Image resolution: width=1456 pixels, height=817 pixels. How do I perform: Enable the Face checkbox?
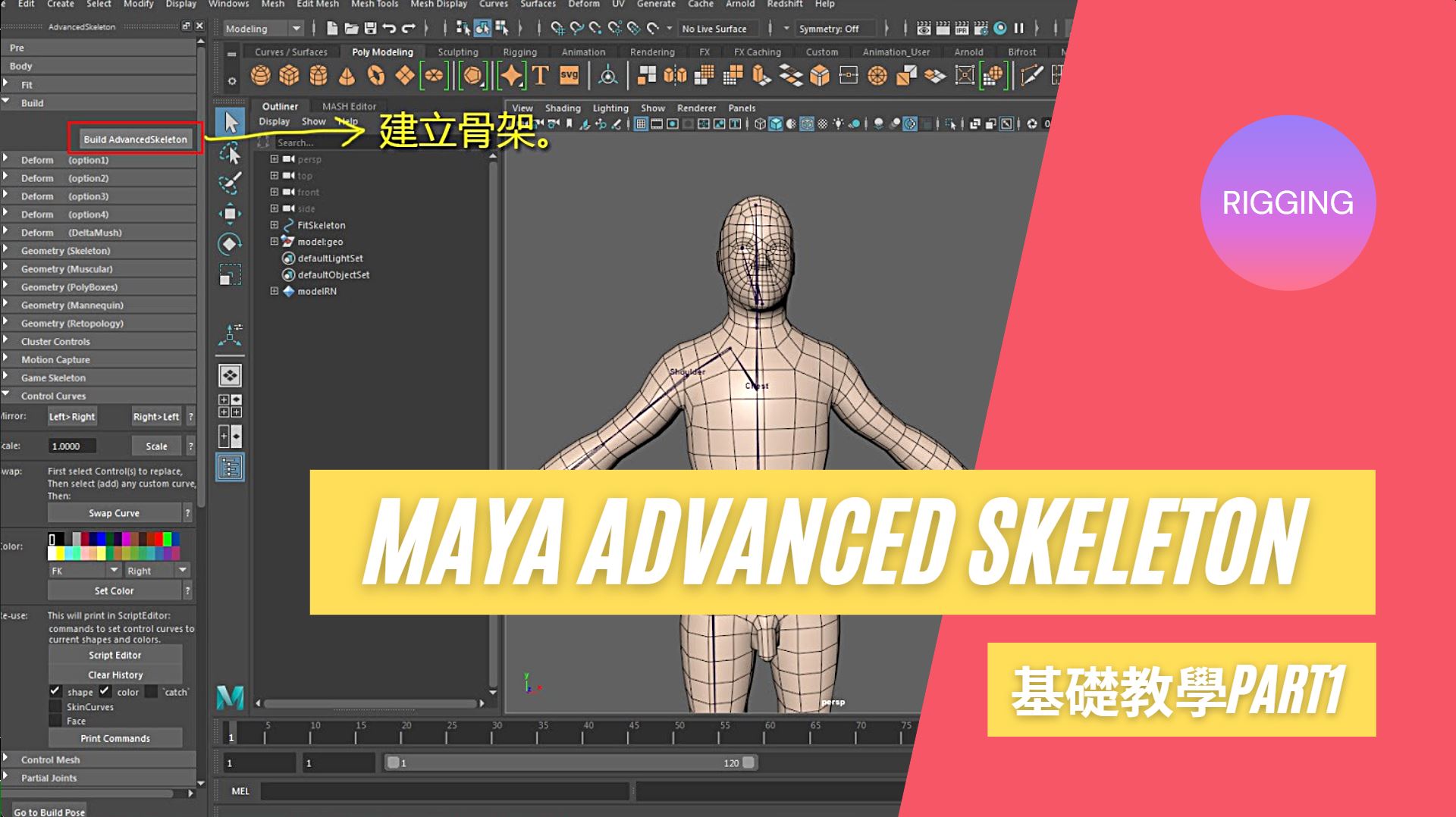coord(56,721)
